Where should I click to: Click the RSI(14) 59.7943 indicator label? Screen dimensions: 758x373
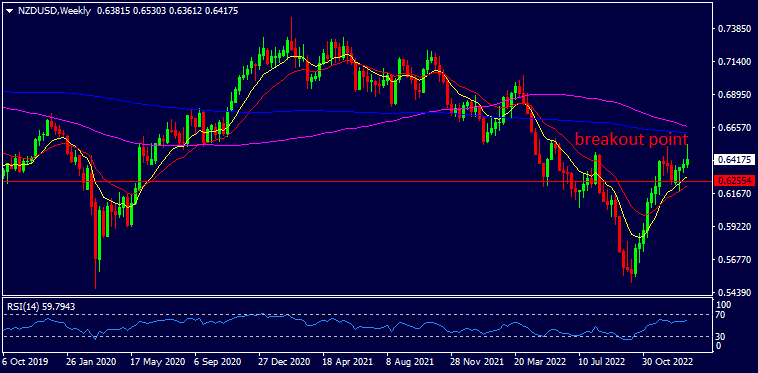tap(40, 306)
